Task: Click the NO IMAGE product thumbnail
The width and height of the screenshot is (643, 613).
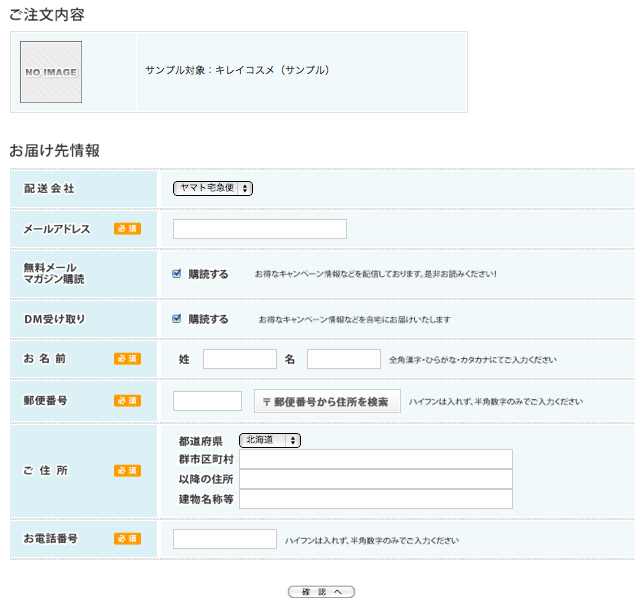Action: tap(51, 72)
